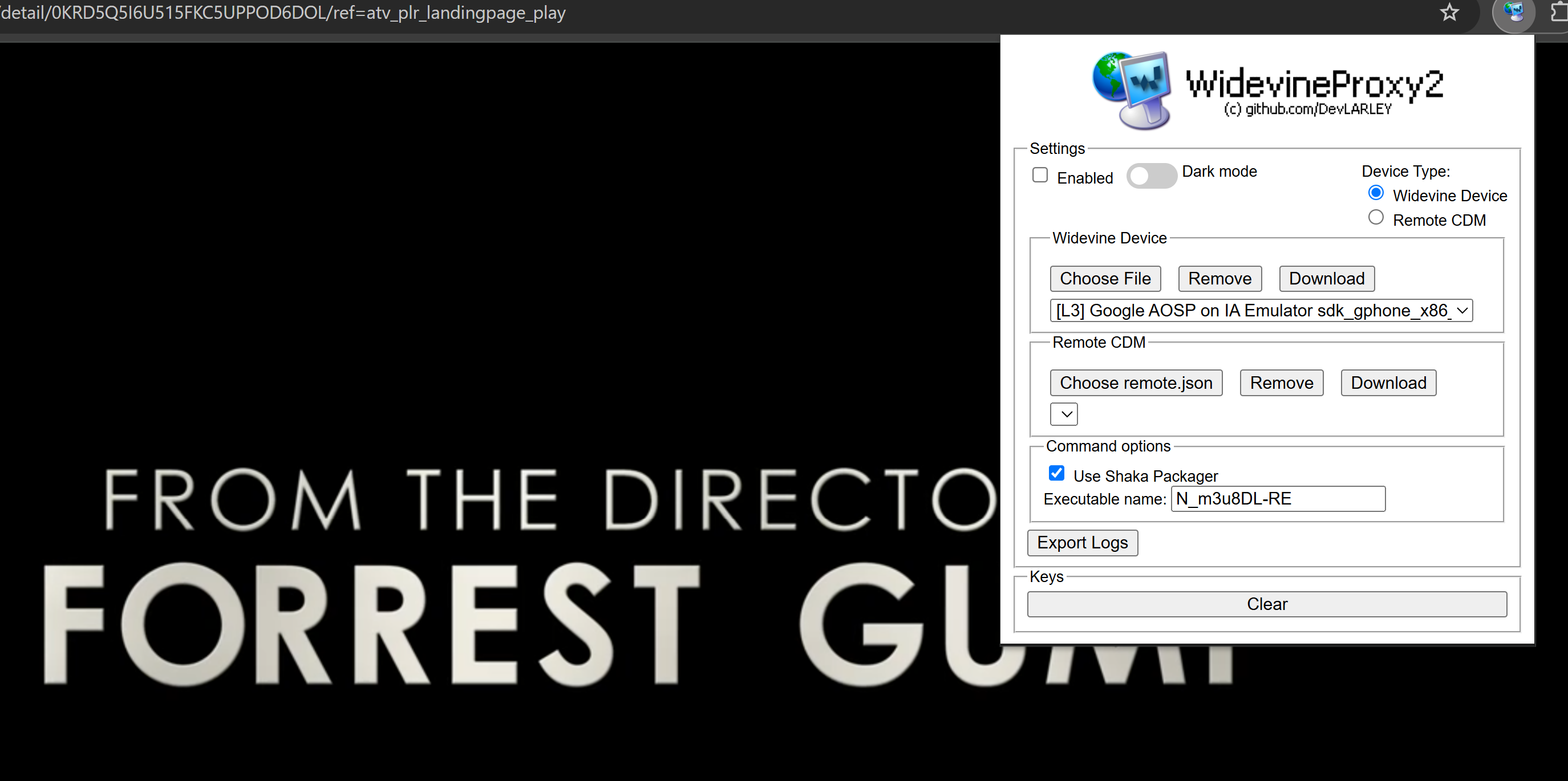Uncheck Use Shaka Packager
Image resolution: width=1568 pixels, height=781 pixels.
click(x=1056, y=473)
